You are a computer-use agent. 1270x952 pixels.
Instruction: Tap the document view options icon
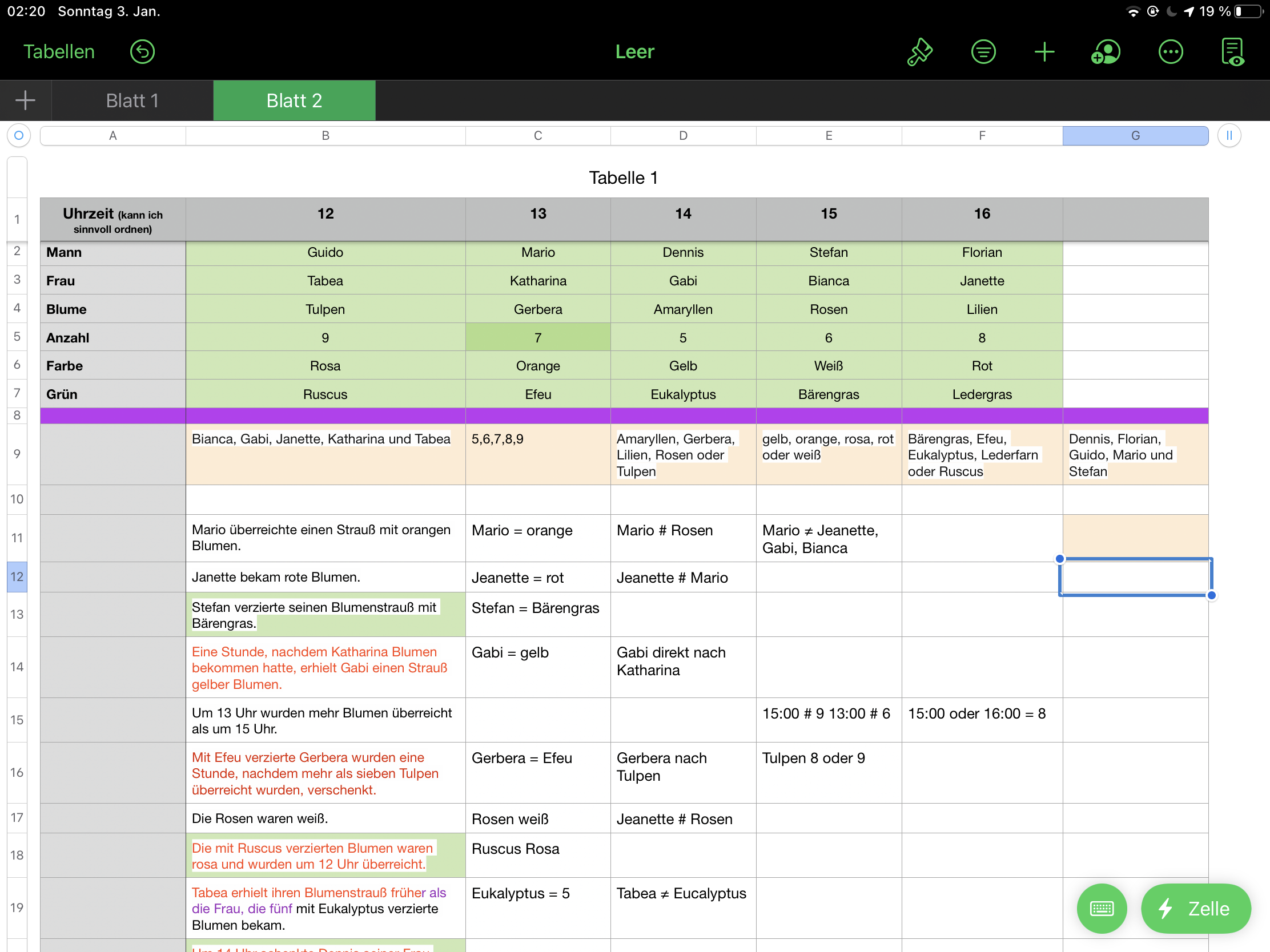1232,51
